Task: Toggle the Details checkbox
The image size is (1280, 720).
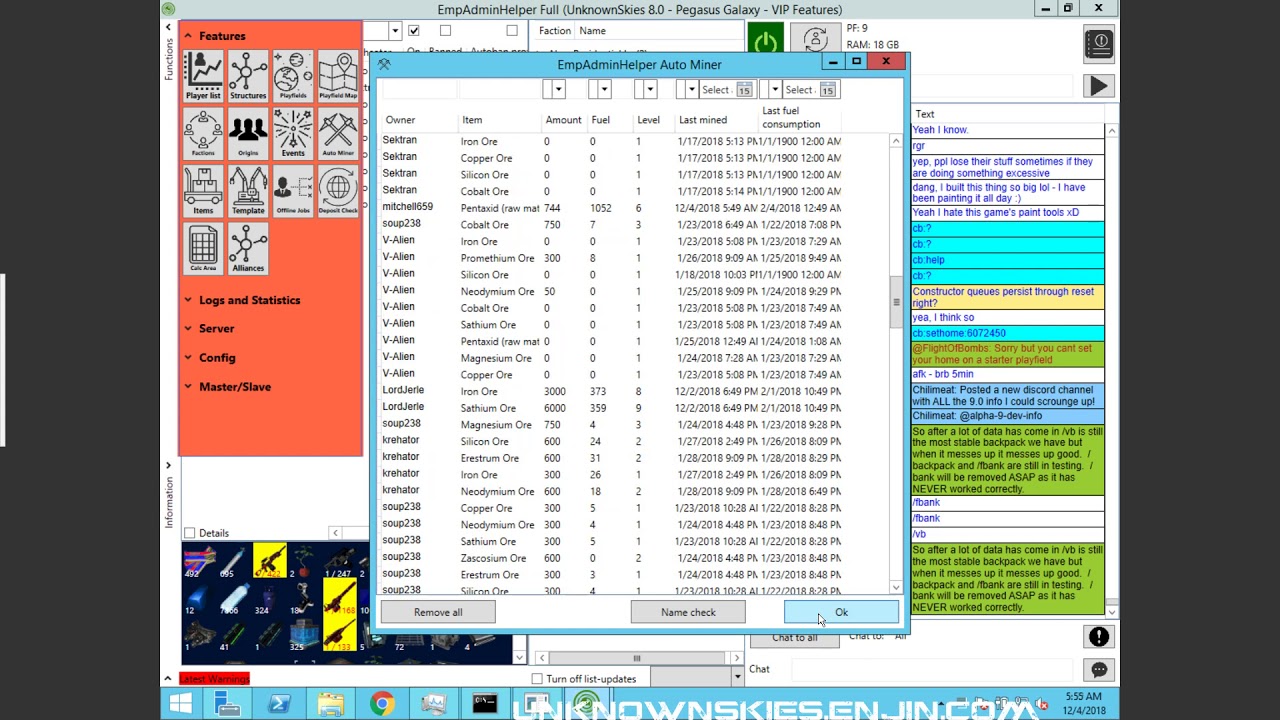Action: click(190, 533)
